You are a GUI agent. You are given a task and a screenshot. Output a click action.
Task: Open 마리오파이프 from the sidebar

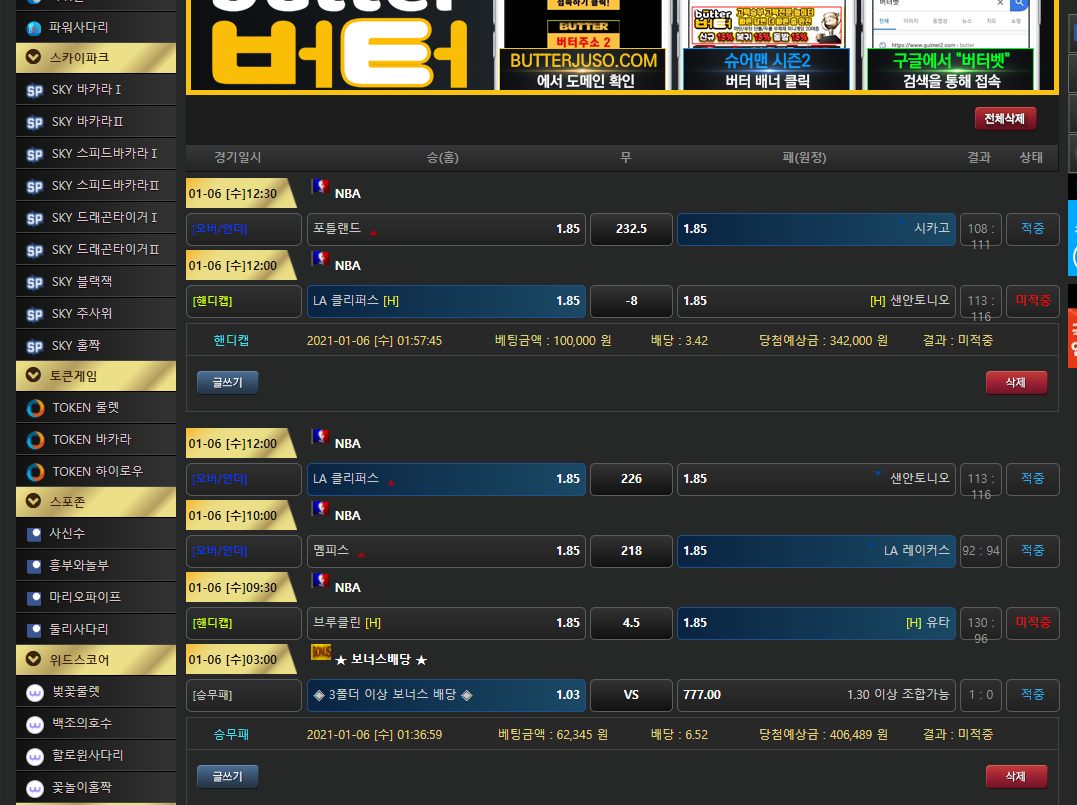click(x=86, y=597)
